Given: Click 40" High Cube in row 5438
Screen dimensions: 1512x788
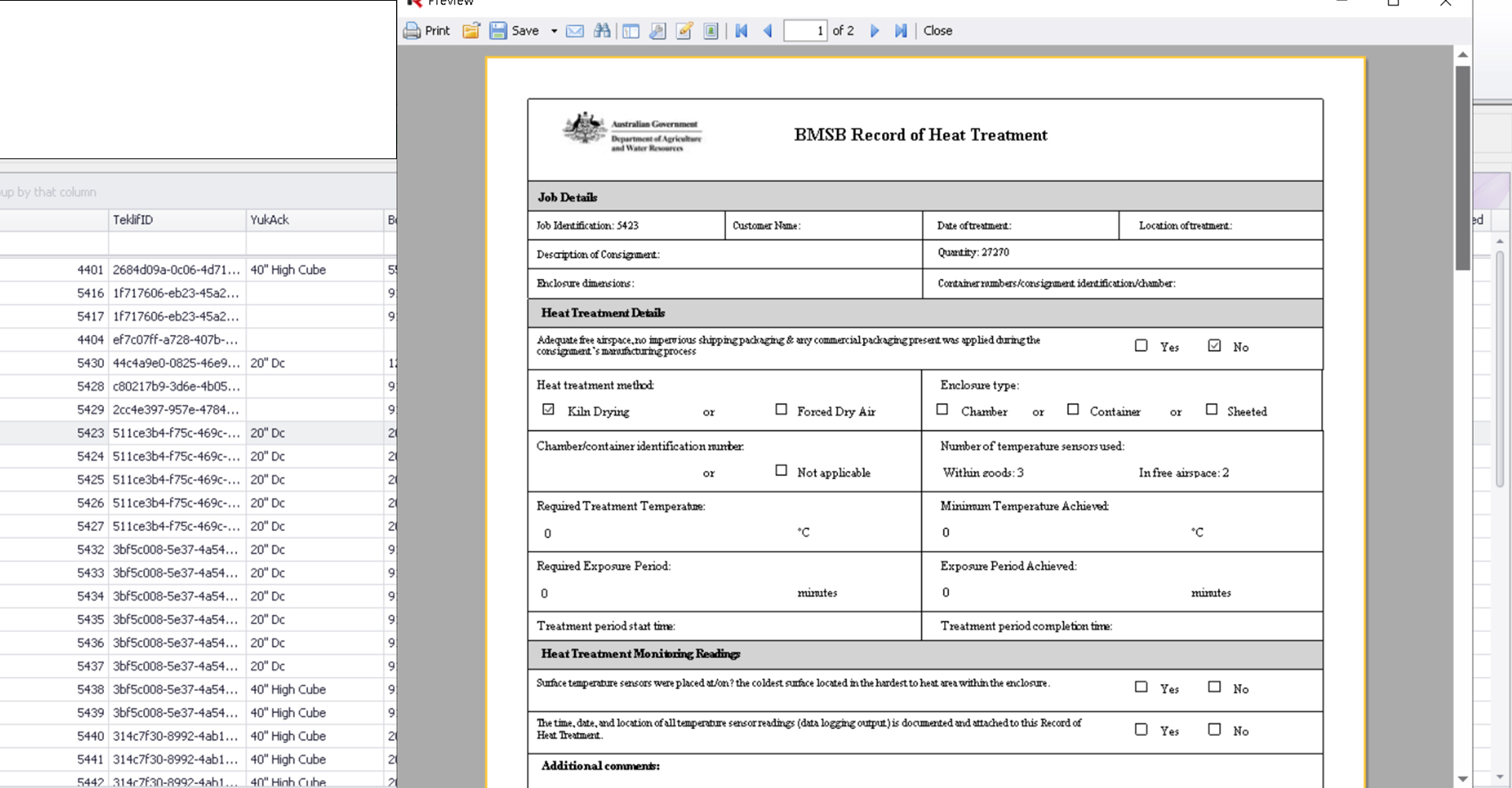Looking at the screenshot, I should [314, 689].
